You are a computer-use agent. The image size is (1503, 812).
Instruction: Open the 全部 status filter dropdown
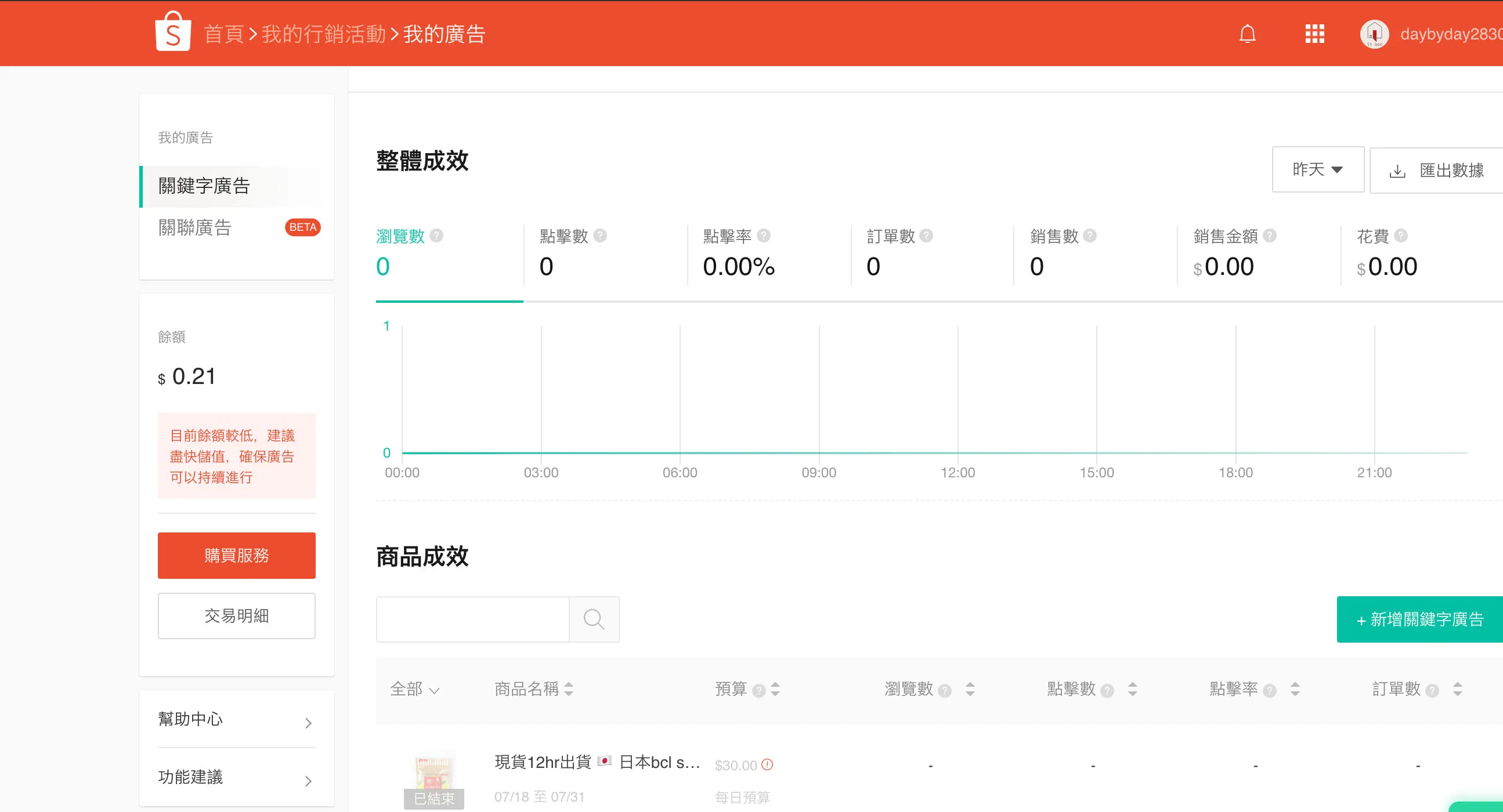(x=414, y=689)
